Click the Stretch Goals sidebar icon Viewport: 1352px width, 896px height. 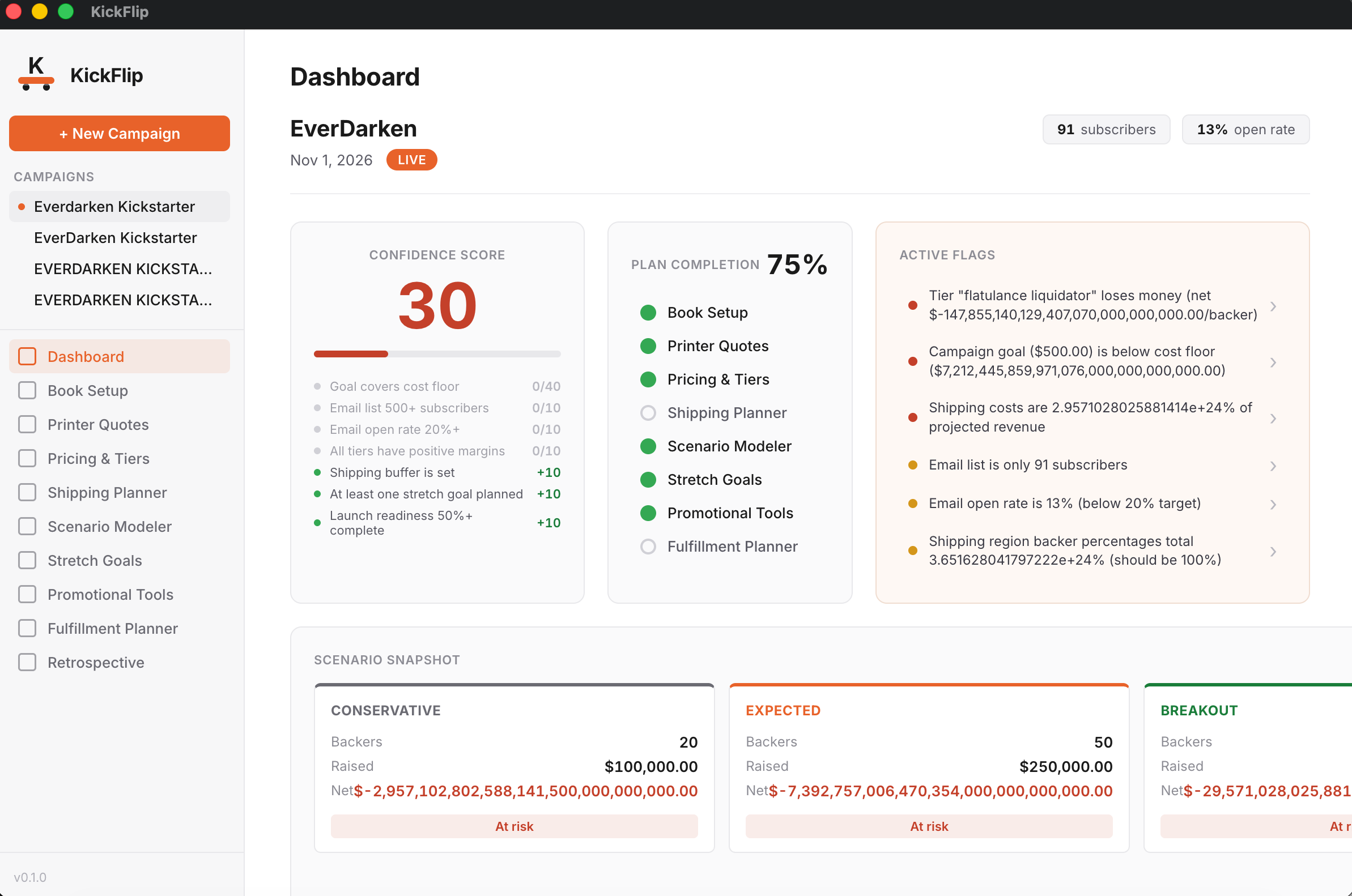coord(27,561)
